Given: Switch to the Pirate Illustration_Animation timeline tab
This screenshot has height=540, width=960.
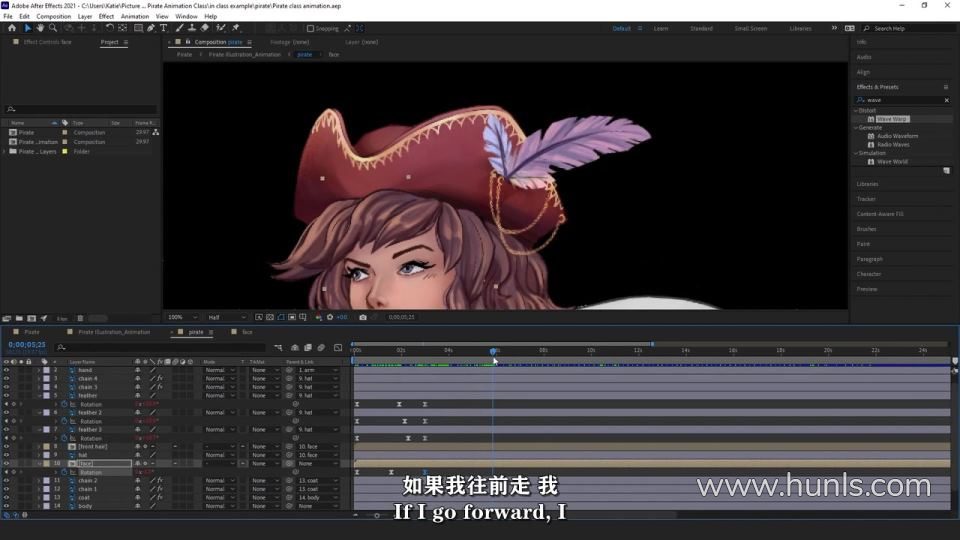Looking at the screenshot, I should [114, 332].
